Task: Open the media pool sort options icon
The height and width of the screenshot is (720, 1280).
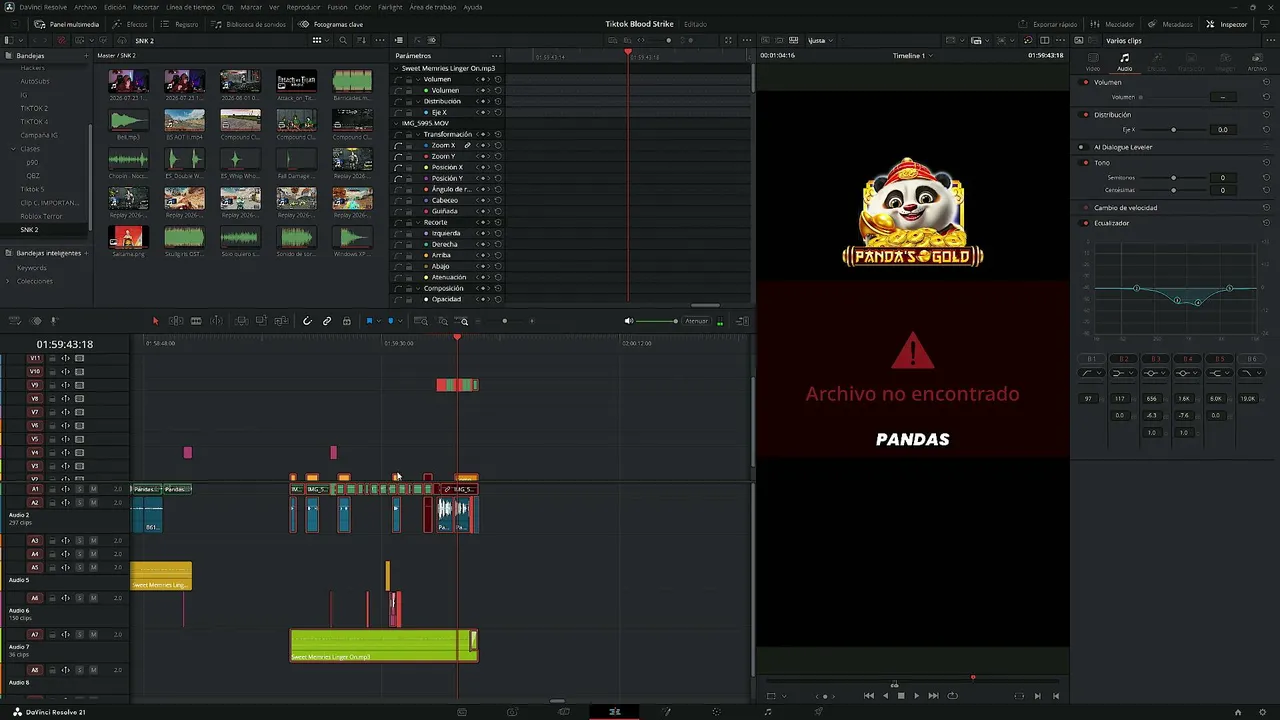Action: click(x=362, y=41)
